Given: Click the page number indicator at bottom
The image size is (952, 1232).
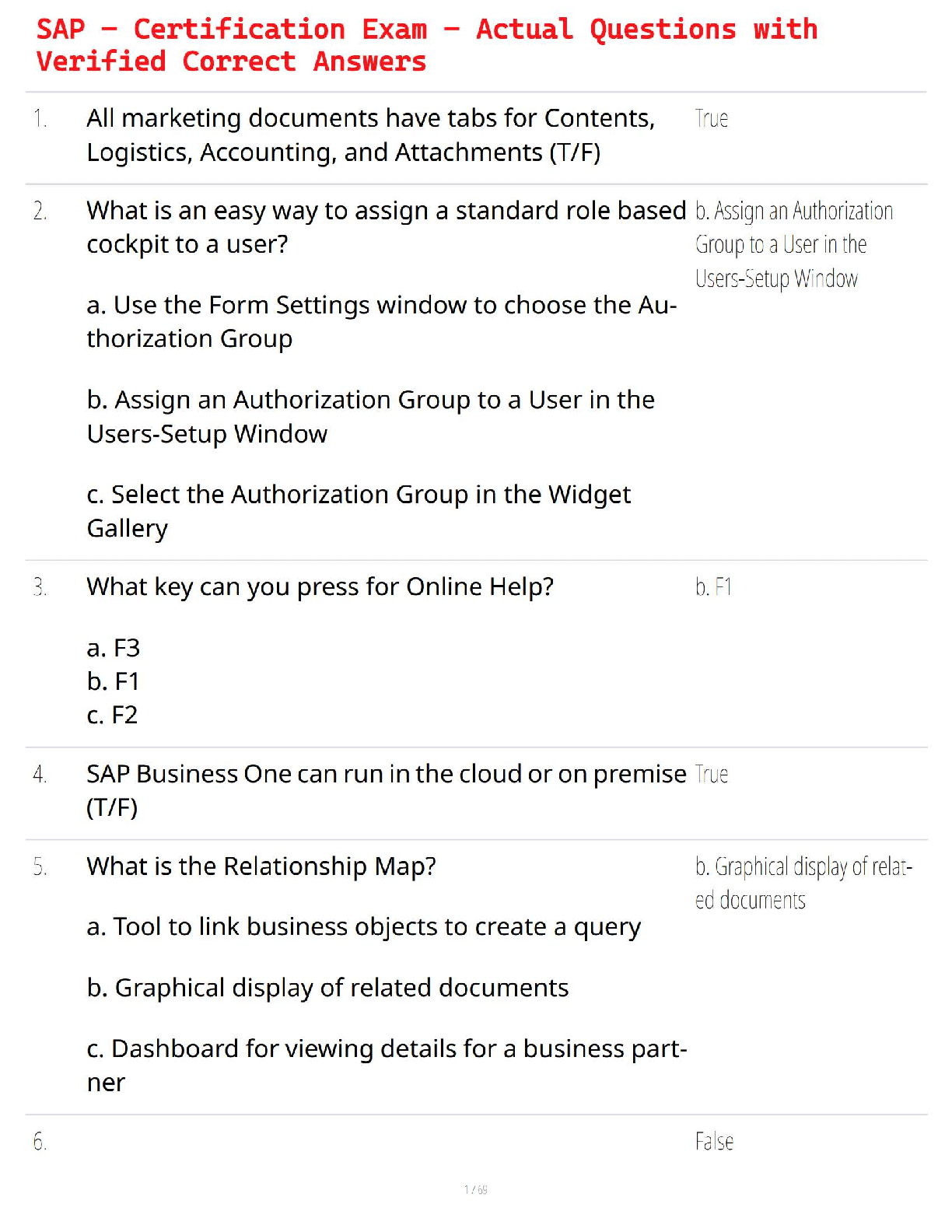Looking at the screenshot, I should click(x=476, y=1190).
